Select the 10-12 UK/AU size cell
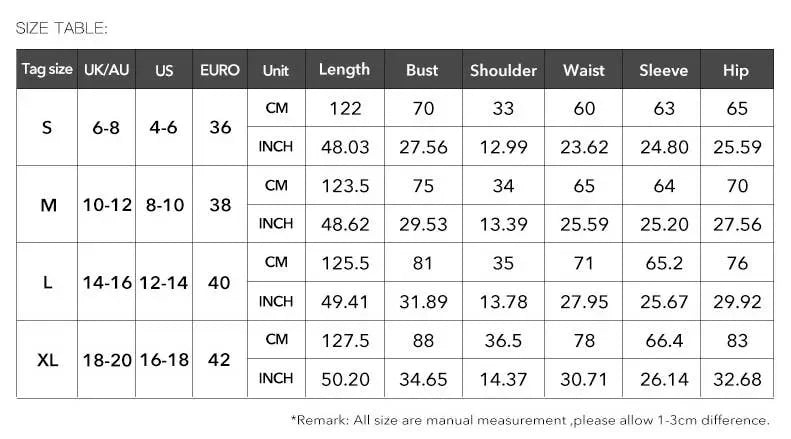 point(106,205)
